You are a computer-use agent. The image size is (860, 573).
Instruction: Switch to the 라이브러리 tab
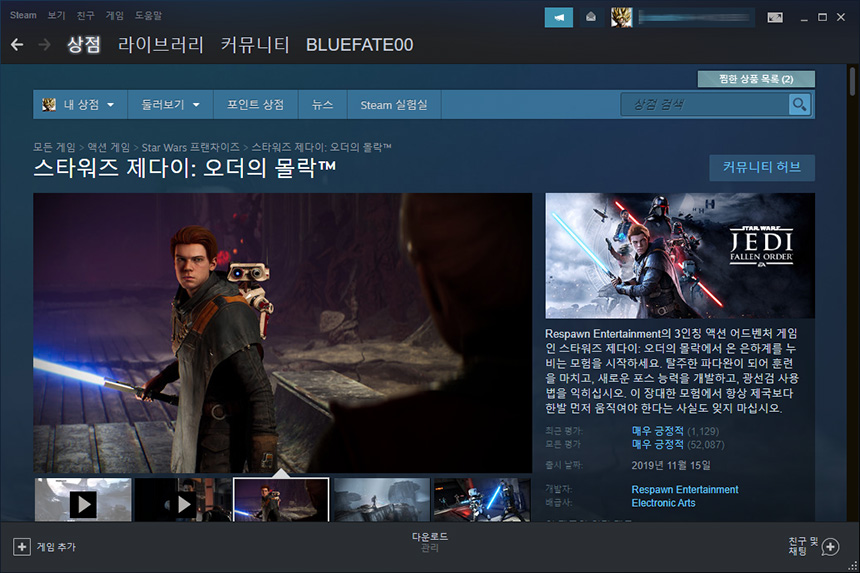click(x=160, y=44)
